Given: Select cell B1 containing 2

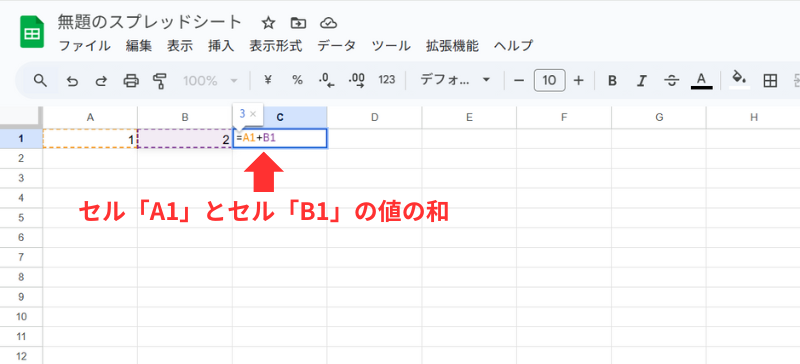Looking at the screenshot, I should pos(185,138).
